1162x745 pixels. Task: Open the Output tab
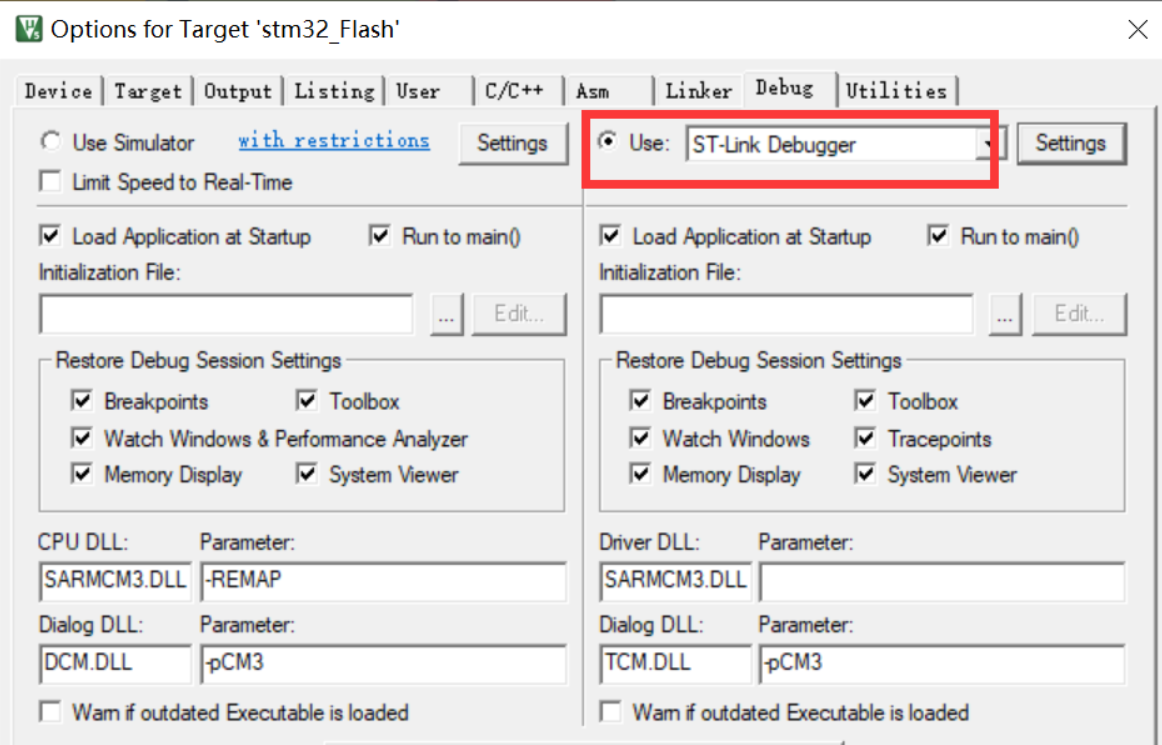(x=238, y=91)
